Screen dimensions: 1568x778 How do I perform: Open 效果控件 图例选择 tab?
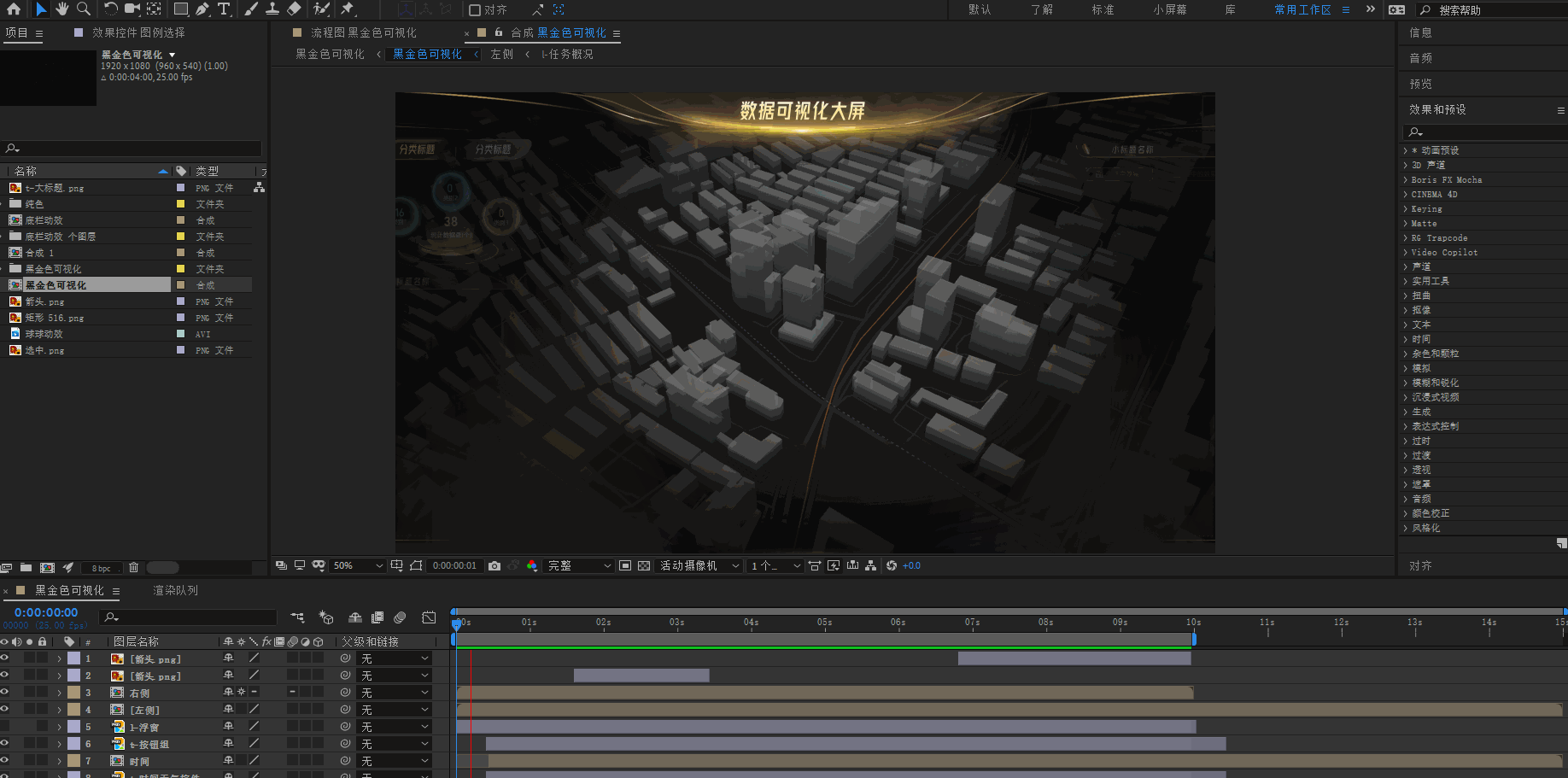pyautogui.click(x=138, y=32)
